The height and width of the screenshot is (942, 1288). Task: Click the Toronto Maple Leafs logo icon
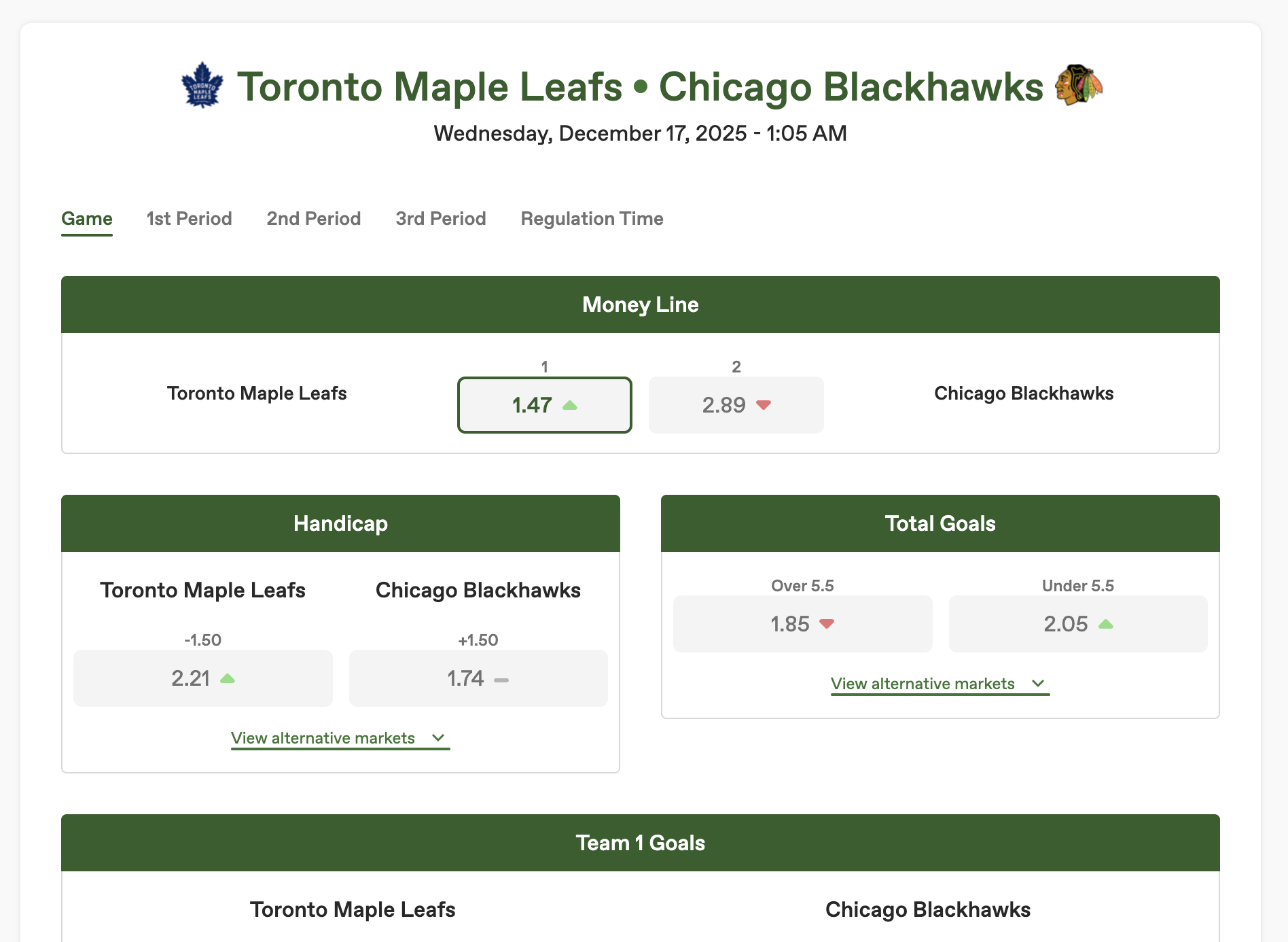tap(202, 86)
